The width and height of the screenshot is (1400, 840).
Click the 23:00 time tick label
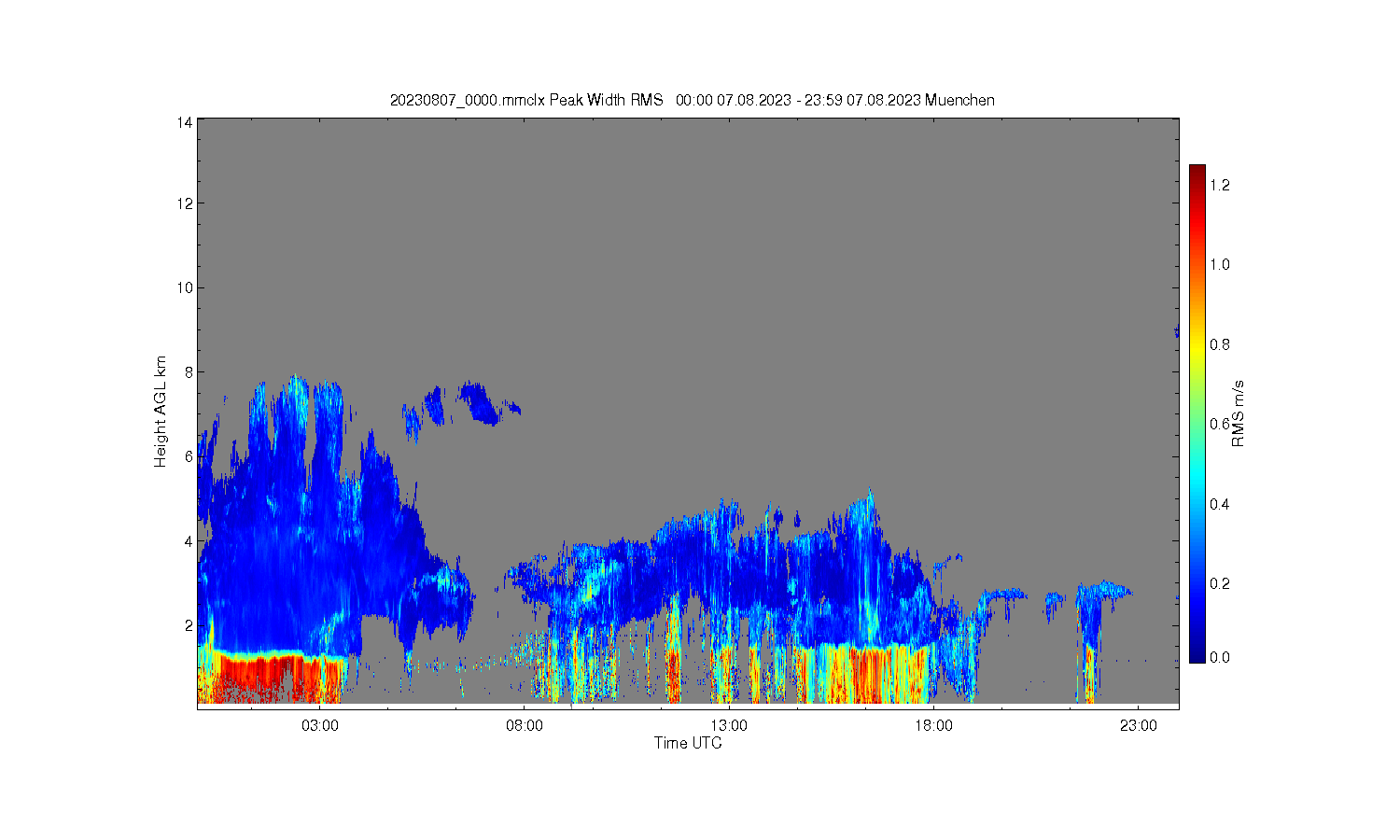tap(1138, 725)
